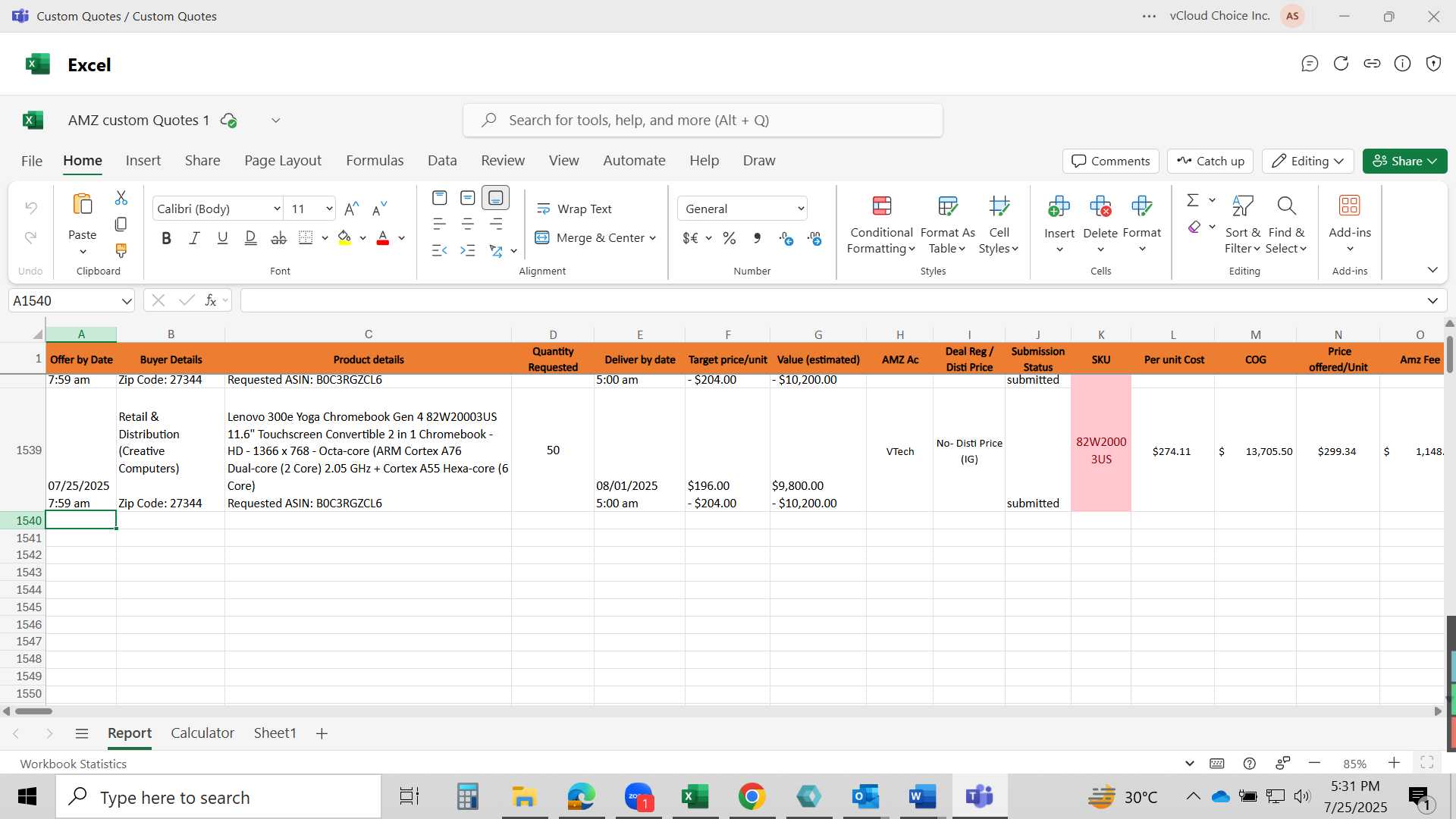Screen dimensions: 1456x819
Task: Switch to the Sheet1 sheet tab
Action: click(275, 733)
